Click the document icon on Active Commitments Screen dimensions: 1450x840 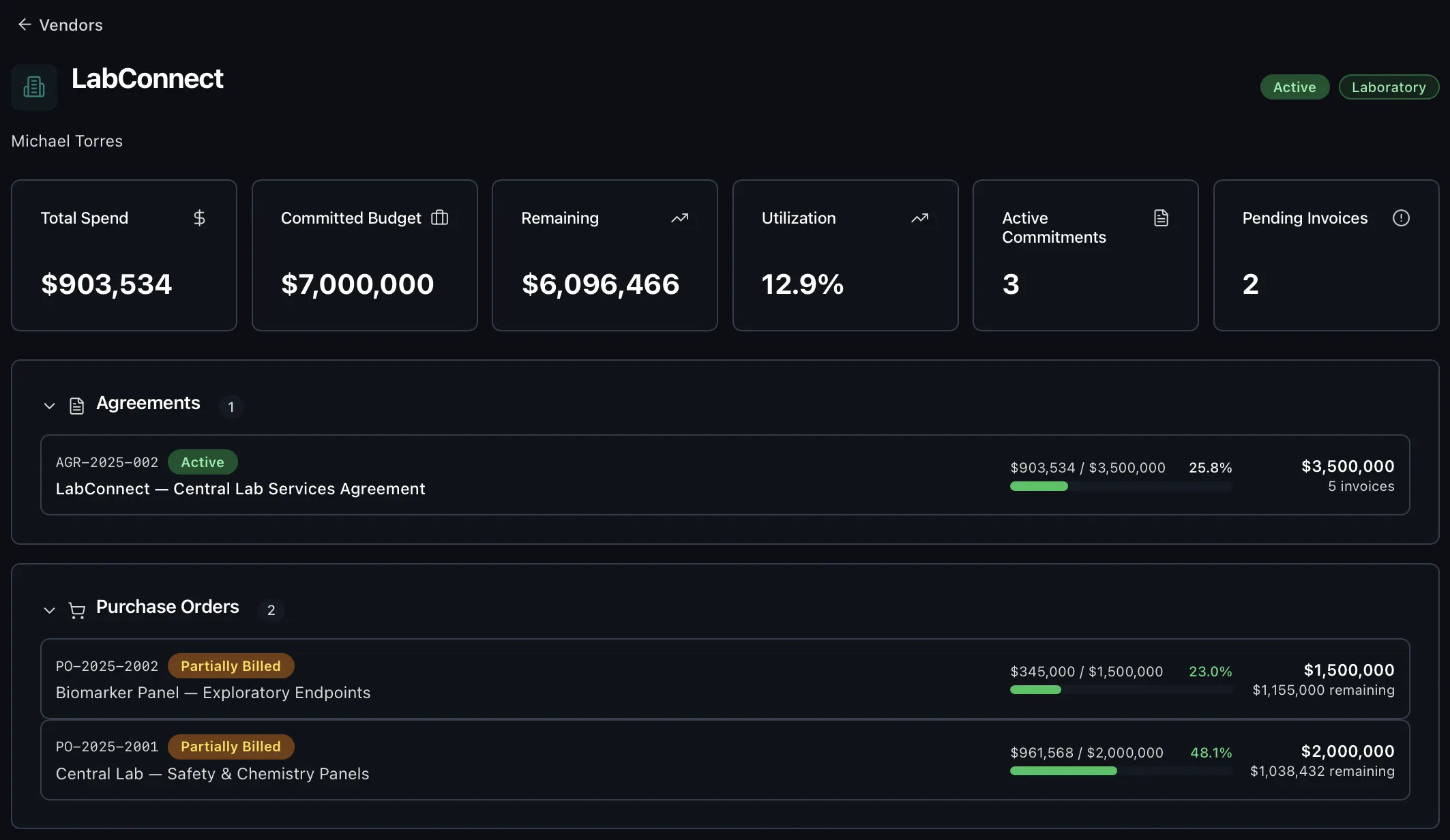pos(1162,217)
